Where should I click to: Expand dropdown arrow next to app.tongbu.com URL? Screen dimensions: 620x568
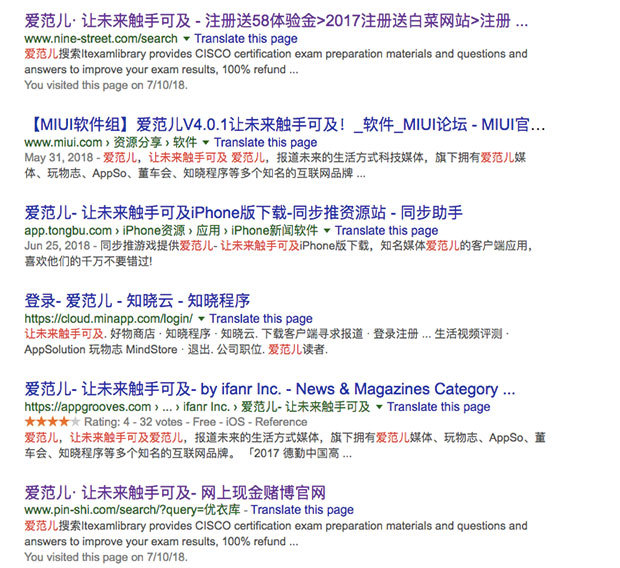(x=327, y=231)
